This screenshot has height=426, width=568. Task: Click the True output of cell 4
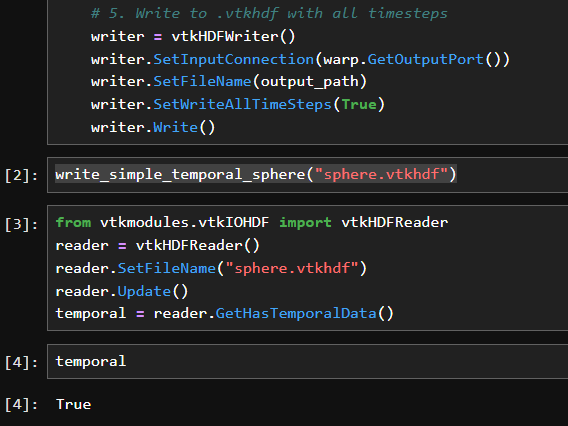tap(74, 404)
